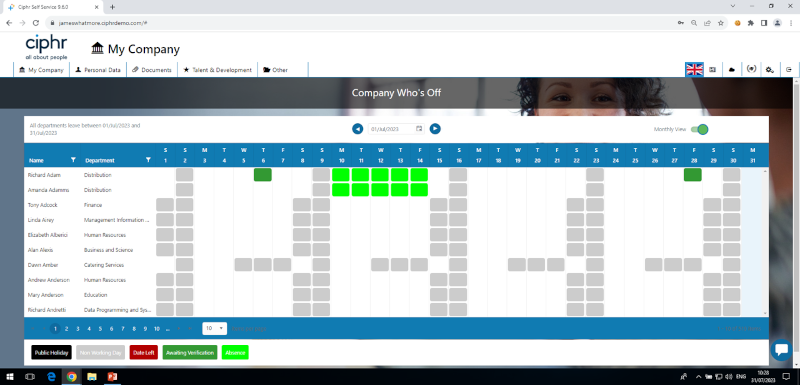
Task: Open the browser extensions puzzle icon
Action: tap(751, 23)
